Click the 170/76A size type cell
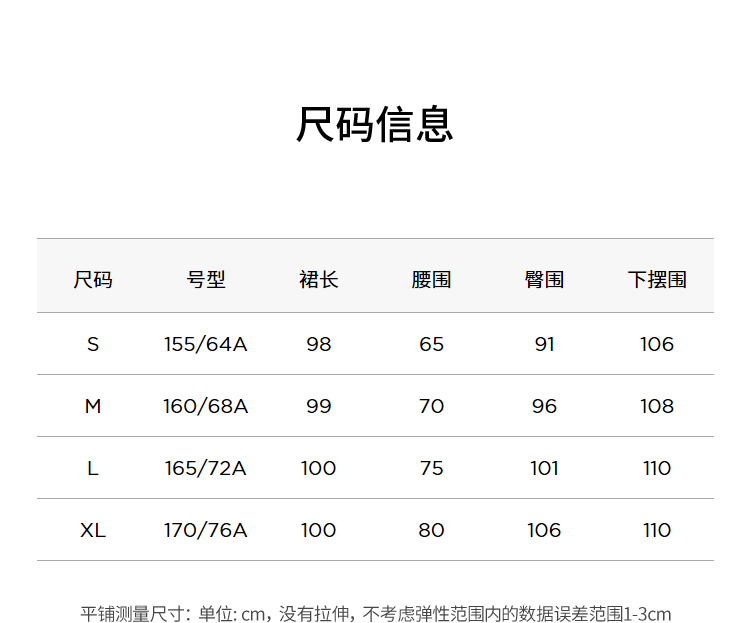The height and width of the screenshot is (623, 750). [206, 530]
